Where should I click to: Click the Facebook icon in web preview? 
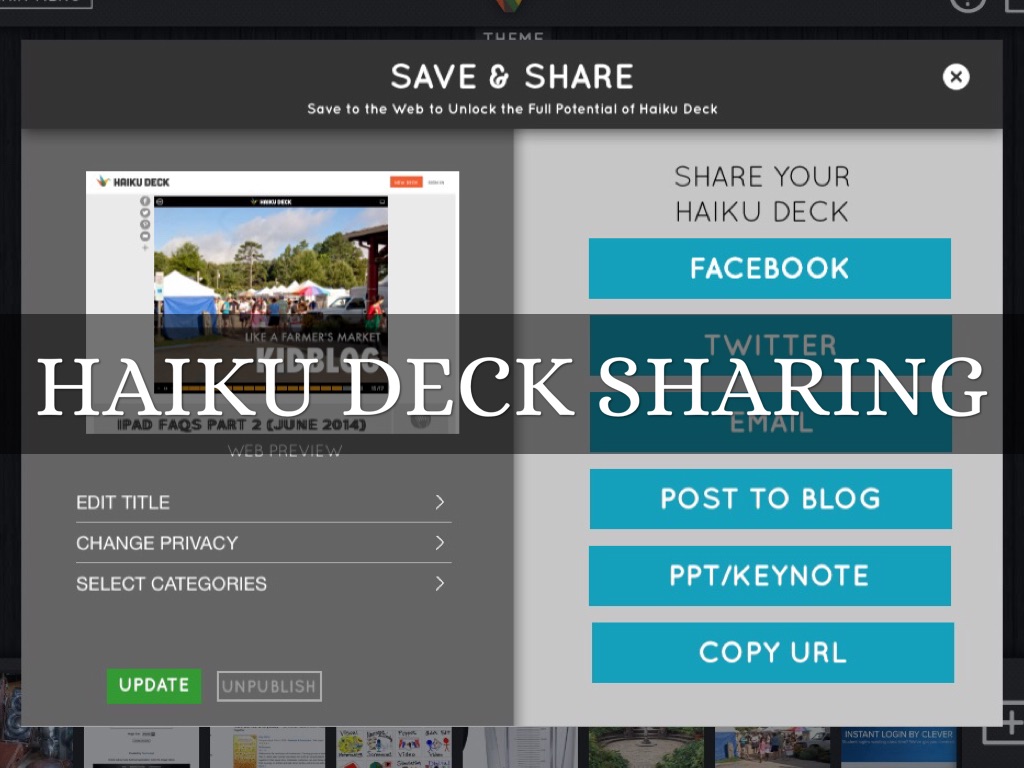coord(145,201)
